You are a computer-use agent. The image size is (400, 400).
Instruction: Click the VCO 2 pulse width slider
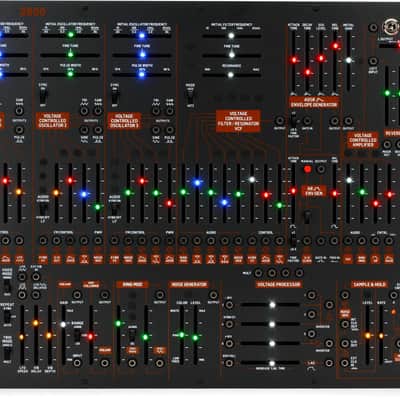coord(70,74)
